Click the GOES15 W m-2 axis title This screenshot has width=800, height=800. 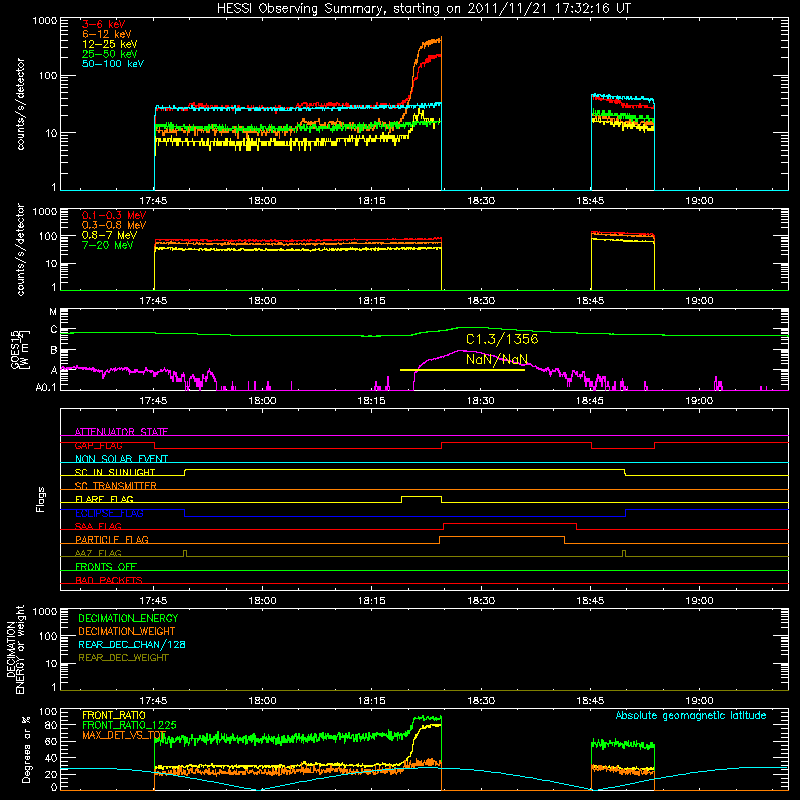(x=20, y=350)
